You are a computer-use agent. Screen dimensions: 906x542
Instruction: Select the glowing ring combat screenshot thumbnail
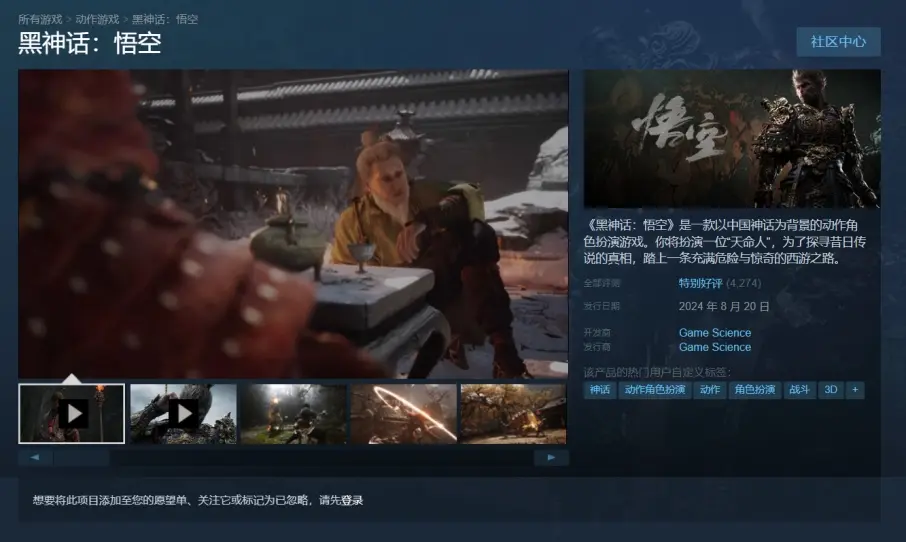point(404,414)
